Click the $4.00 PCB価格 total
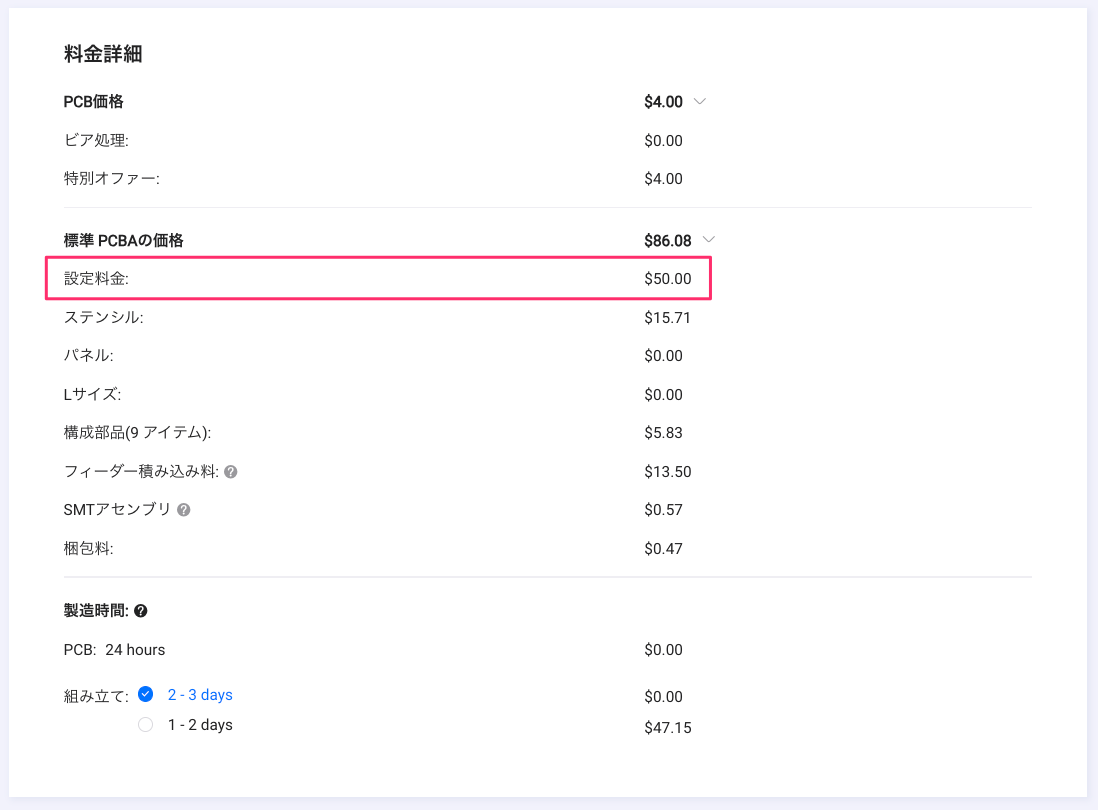Screen dimensions: 1098x810 click(x=664, y=102)
